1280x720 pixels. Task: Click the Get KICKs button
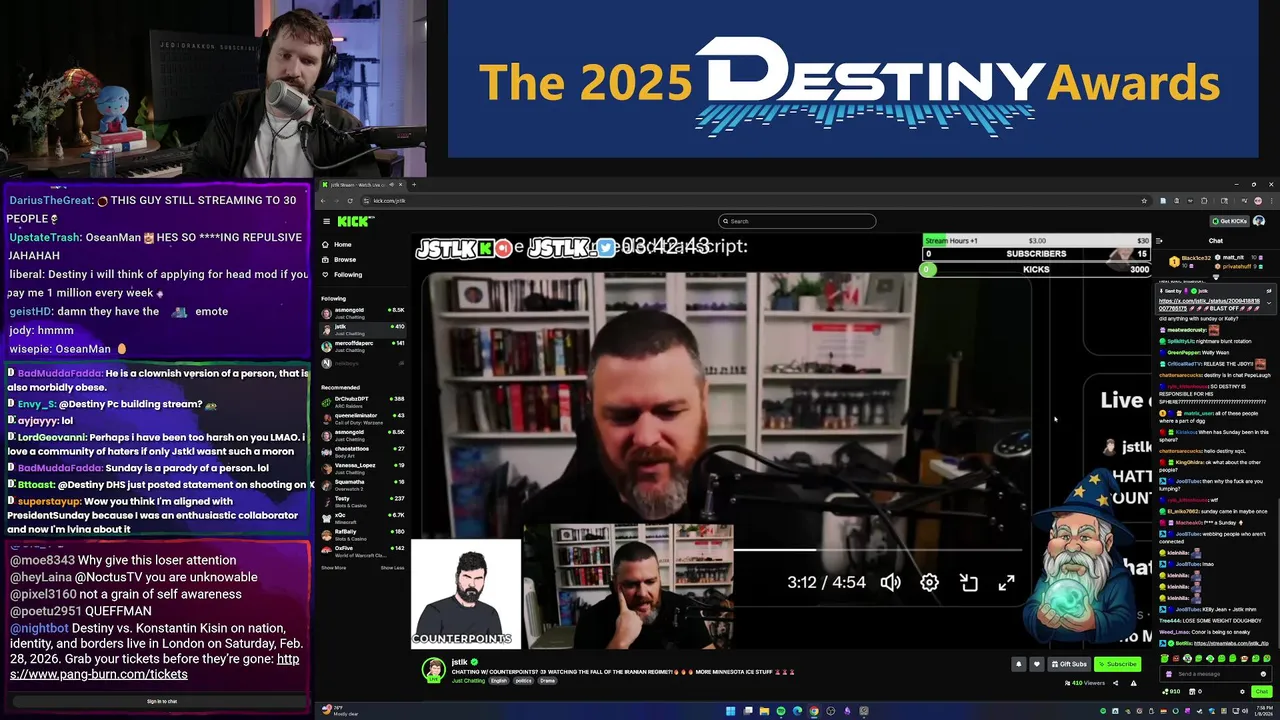coord(1229,221)
